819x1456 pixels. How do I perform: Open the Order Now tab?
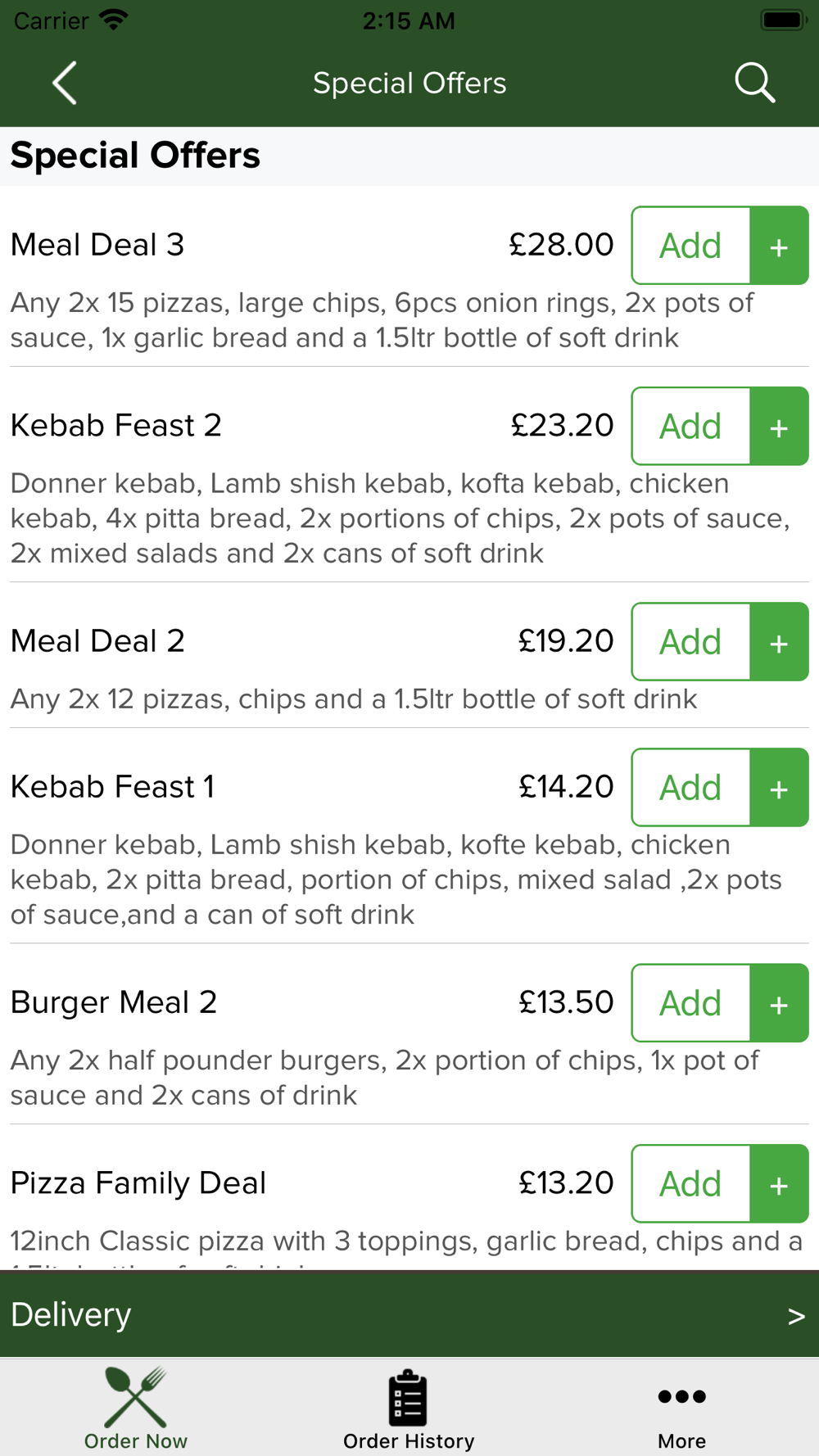click(x=136, y=1409)
